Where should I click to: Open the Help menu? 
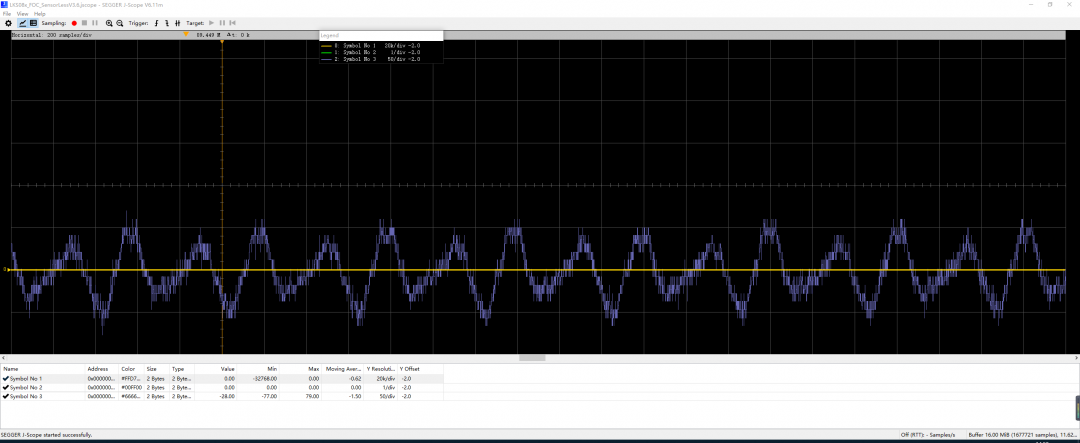click(39, 14)
